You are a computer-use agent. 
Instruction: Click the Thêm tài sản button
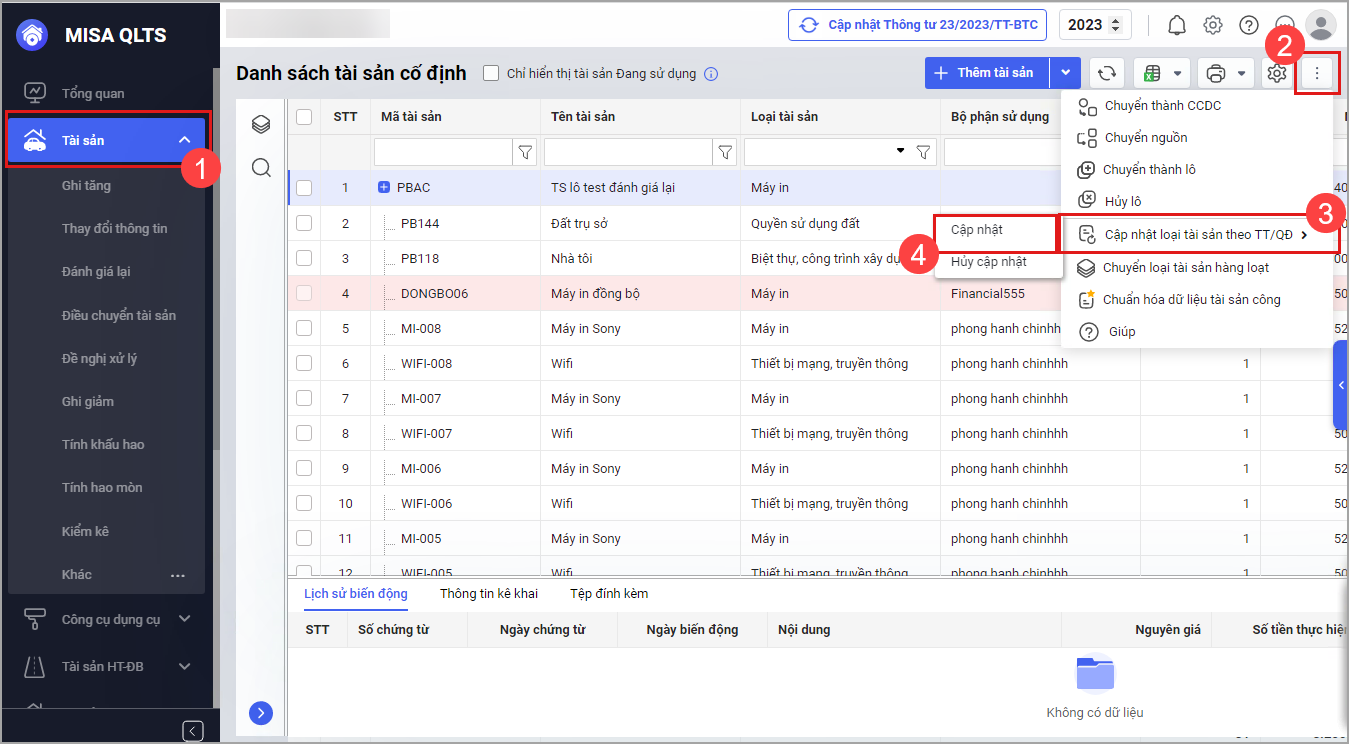[986, 73]
